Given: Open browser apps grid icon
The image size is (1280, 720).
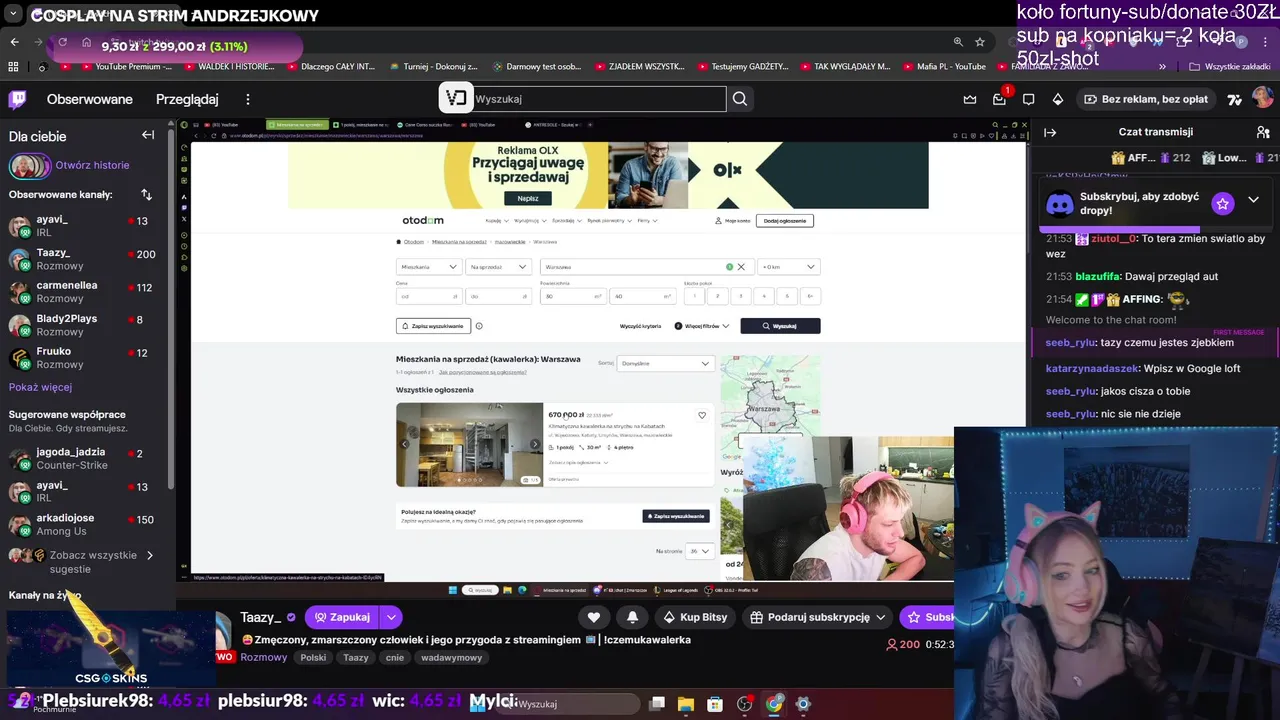Looking at the screenshot, I should pyautogui.click(x=13, y=67).
